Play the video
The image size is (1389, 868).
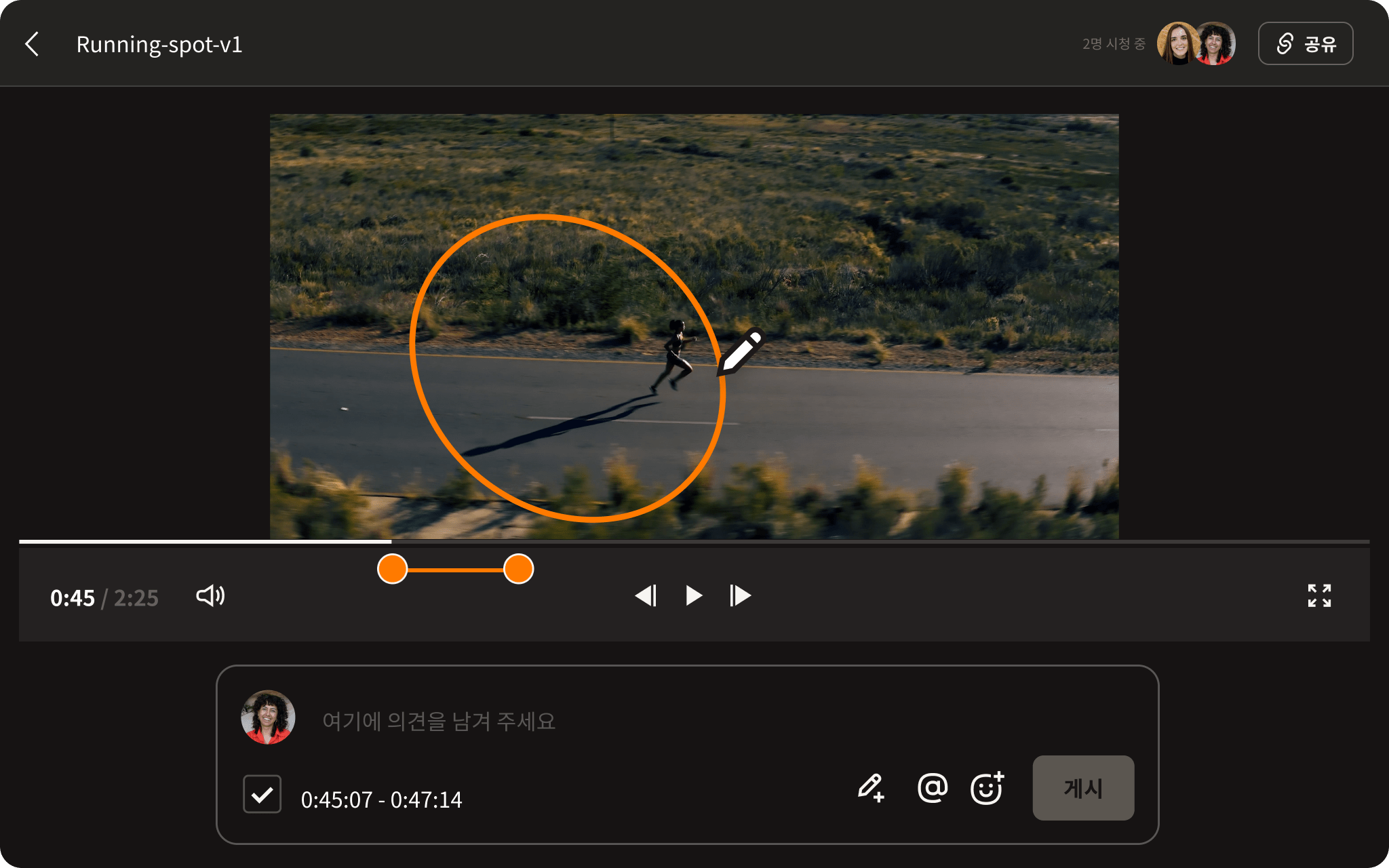693,595
